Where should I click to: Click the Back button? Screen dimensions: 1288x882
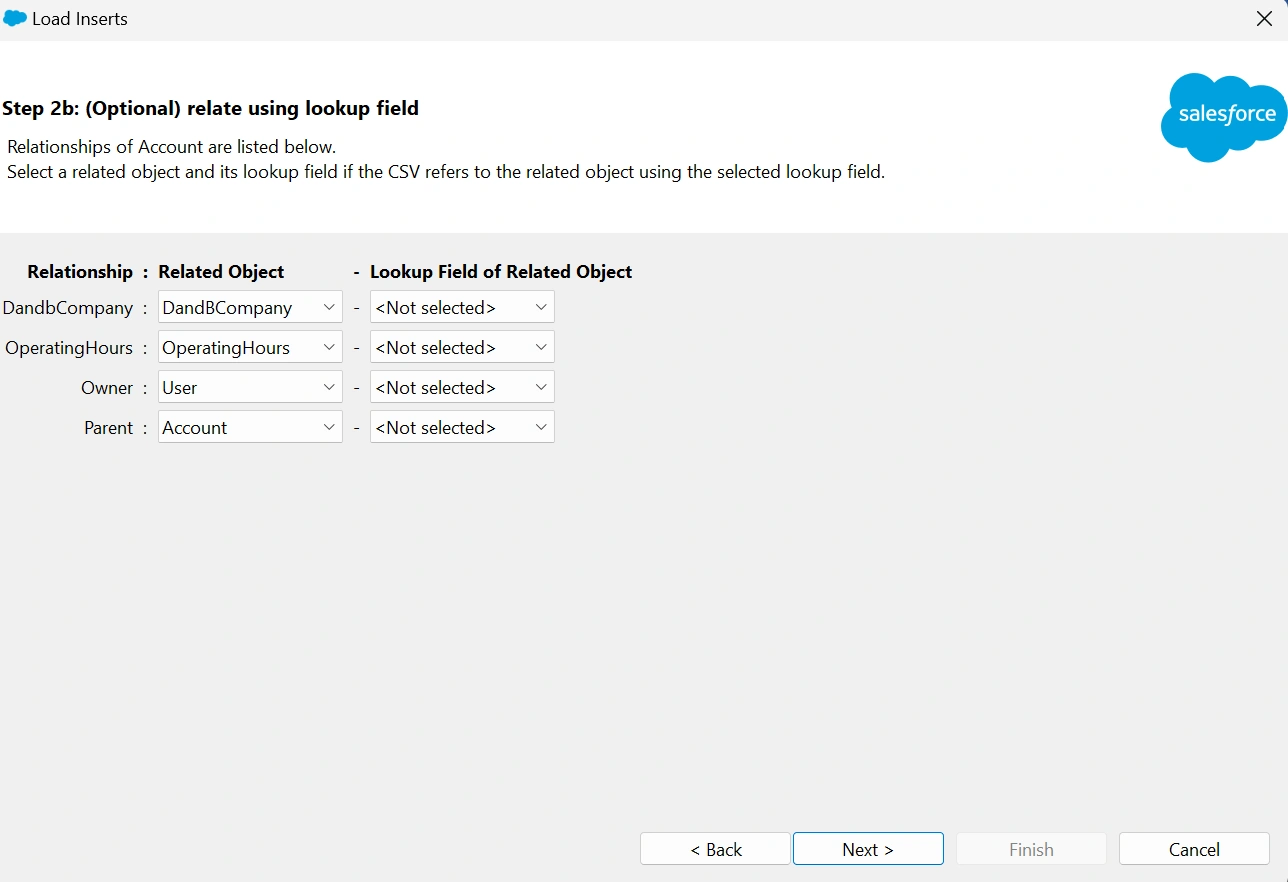[714, 848]
